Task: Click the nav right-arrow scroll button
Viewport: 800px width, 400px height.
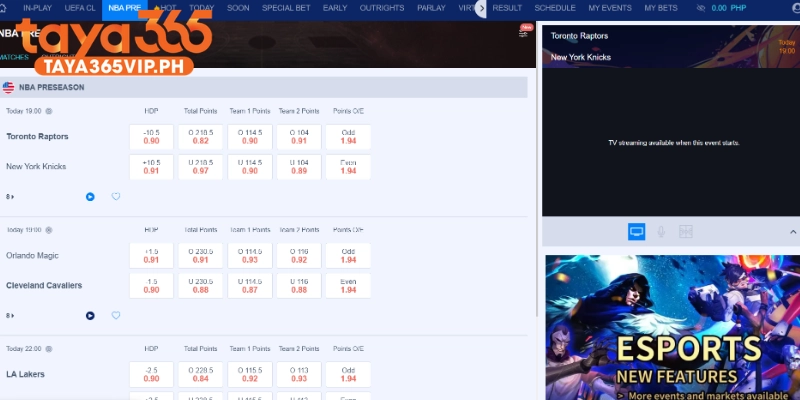Action: (481, 8)
